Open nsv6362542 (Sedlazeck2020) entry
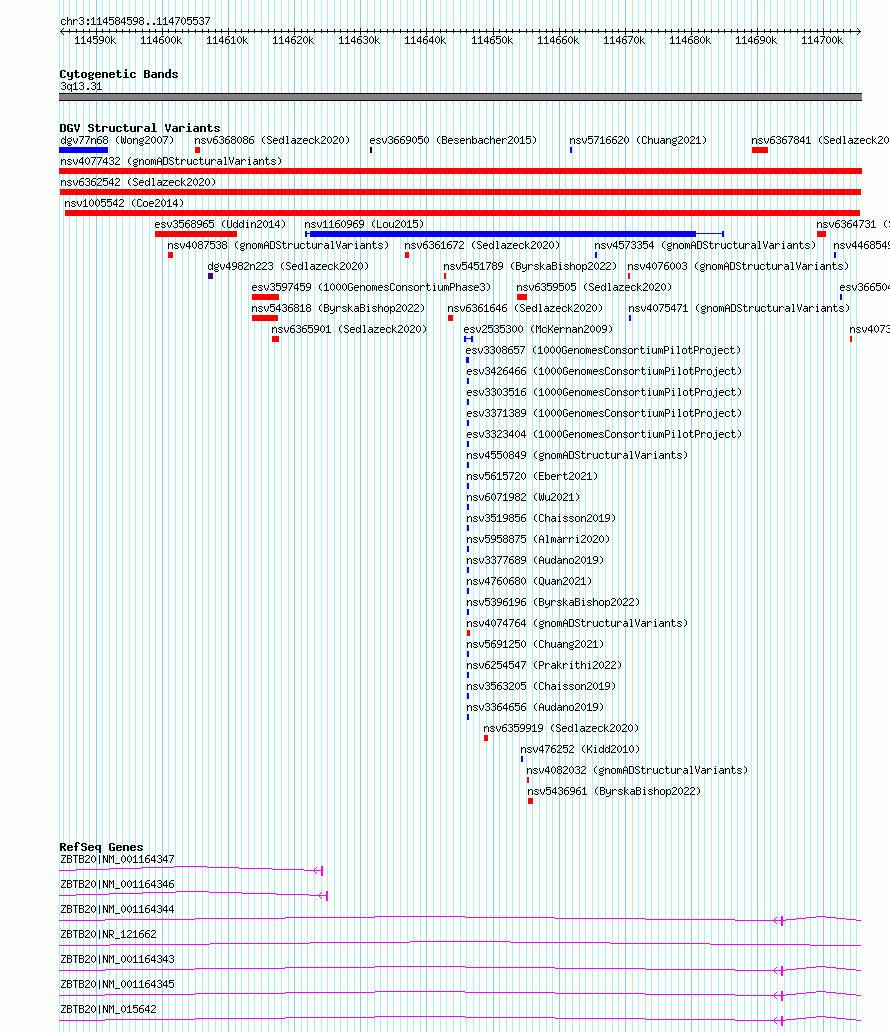890x1032 pixels. [138, 182]
